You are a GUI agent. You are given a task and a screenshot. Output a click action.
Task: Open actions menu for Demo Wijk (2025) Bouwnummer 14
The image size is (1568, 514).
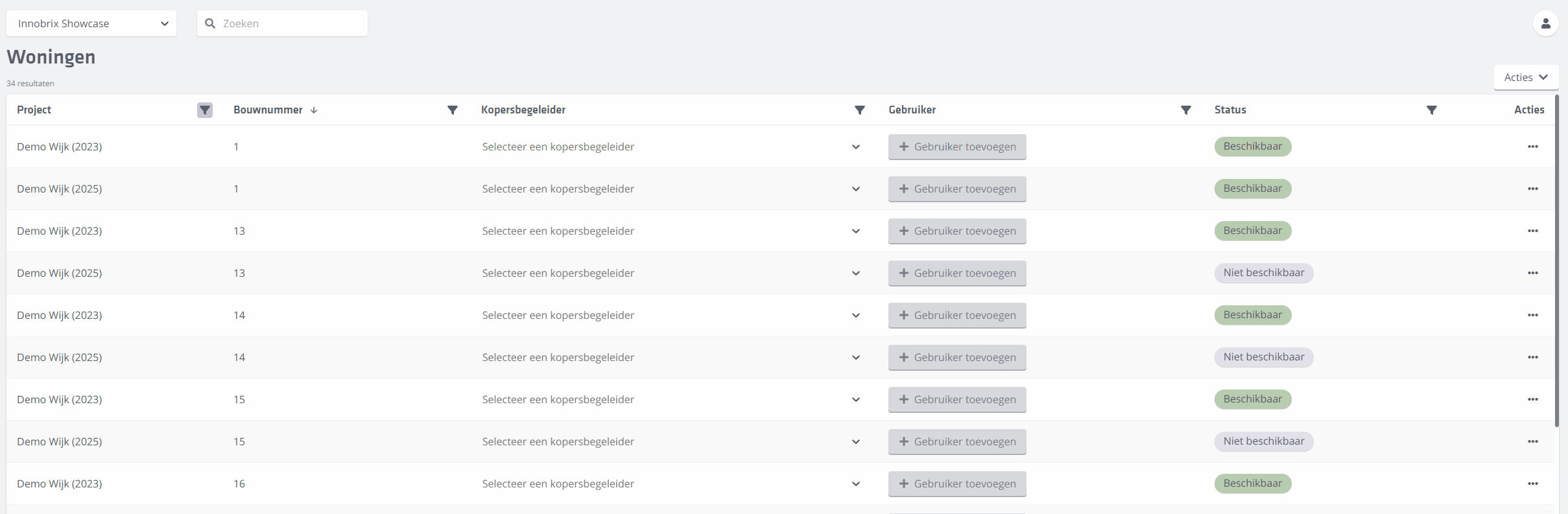[1532, 358]
